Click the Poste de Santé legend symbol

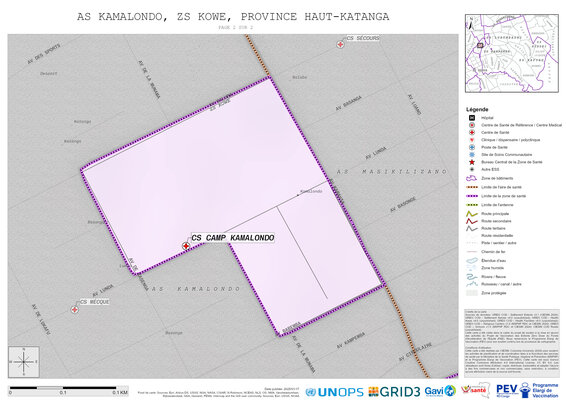471,147
